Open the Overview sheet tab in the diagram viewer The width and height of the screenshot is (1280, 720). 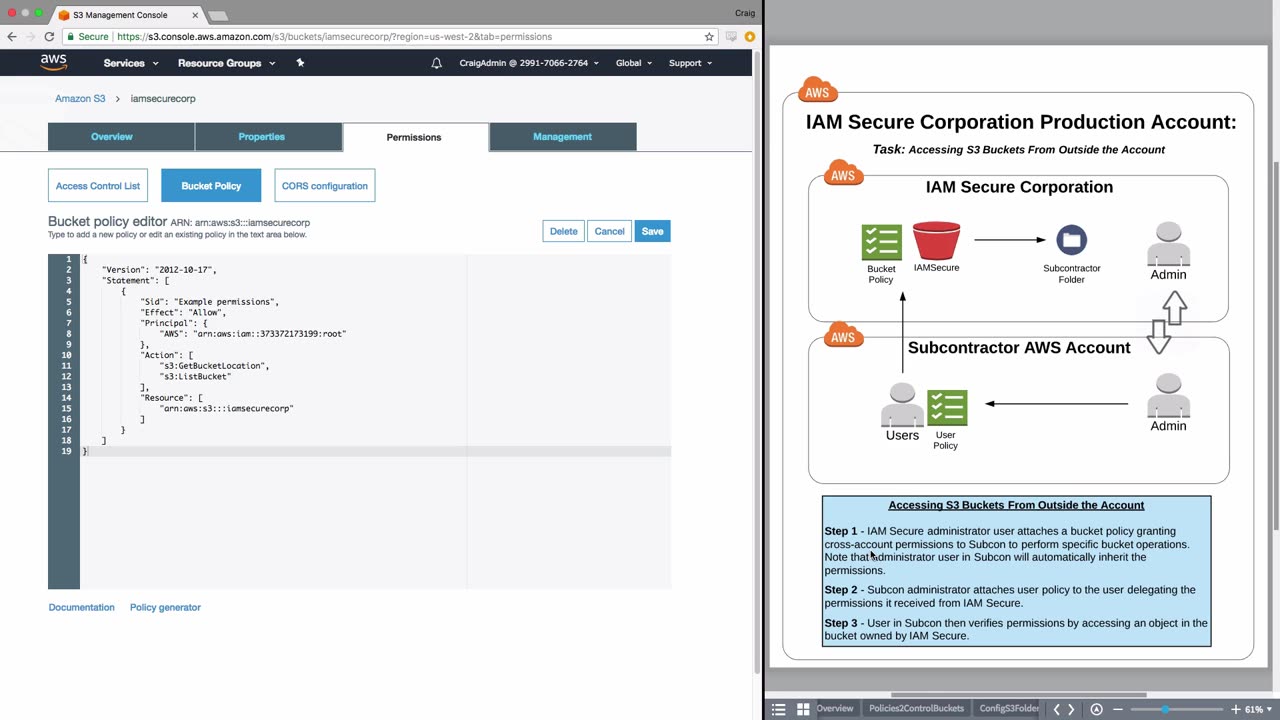[x=835, y=709]
